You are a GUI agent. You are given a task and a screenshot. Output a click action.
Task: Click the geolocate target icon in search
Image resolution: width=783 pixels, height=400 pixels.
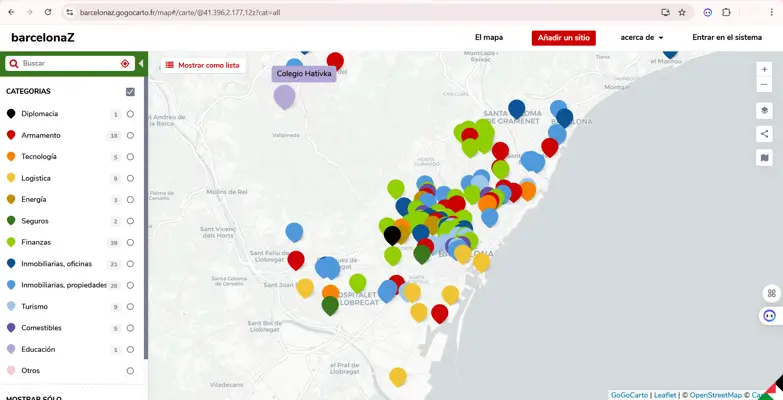click(x=125, y=63)
